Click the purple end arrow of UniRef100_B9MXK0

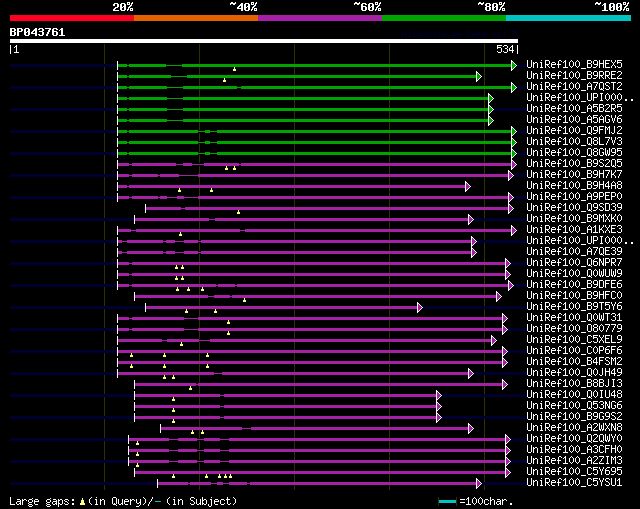pos(471,220)
